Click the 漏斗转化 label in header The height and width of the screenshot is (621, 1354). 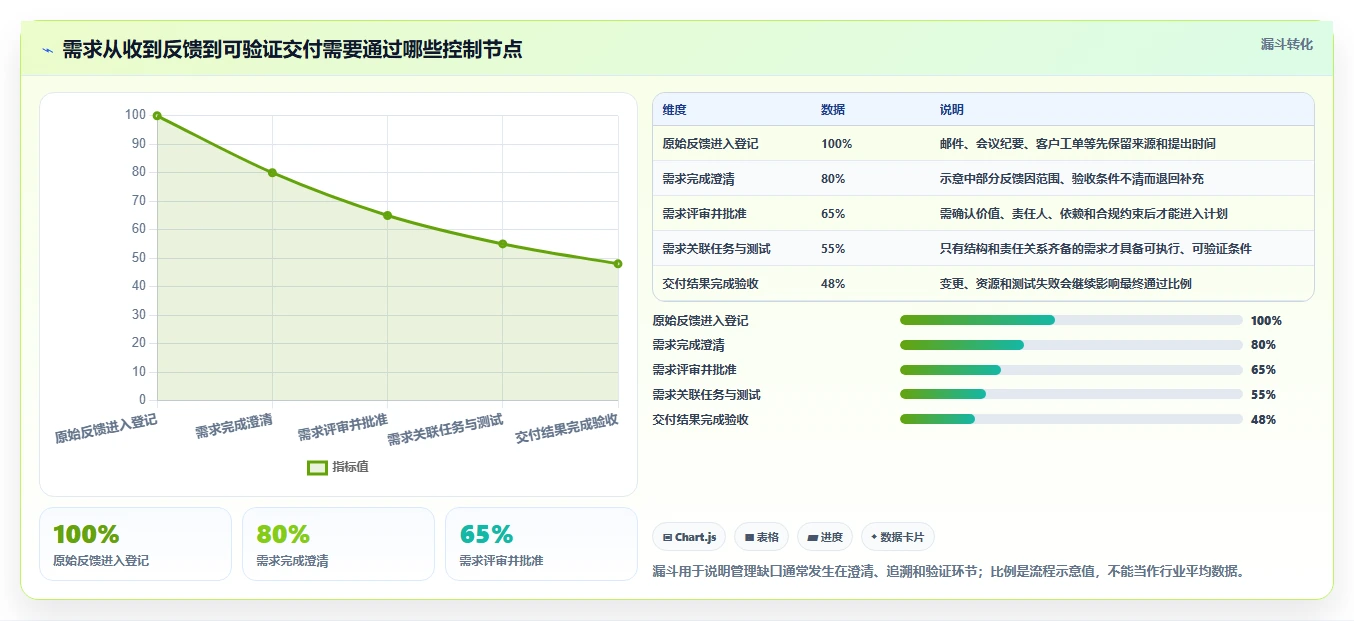point(1286,44)
